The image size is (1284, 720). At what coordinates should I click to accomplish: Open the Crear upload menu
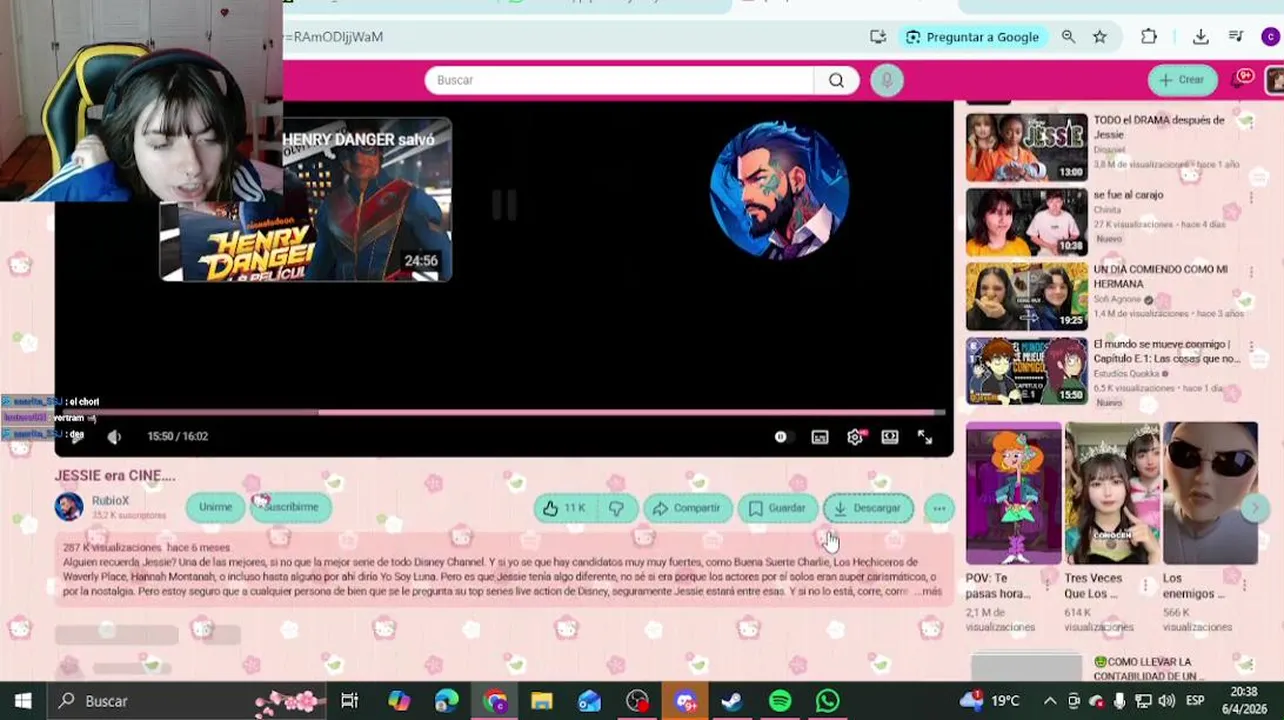pyautogui.click(x=1182, y=80)
